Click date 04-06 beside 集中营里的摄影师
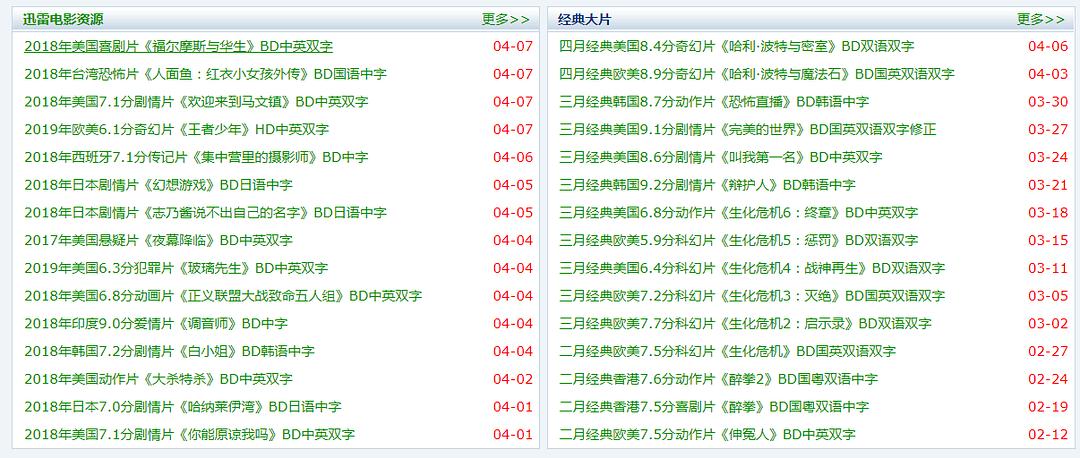 coord(512,157)
